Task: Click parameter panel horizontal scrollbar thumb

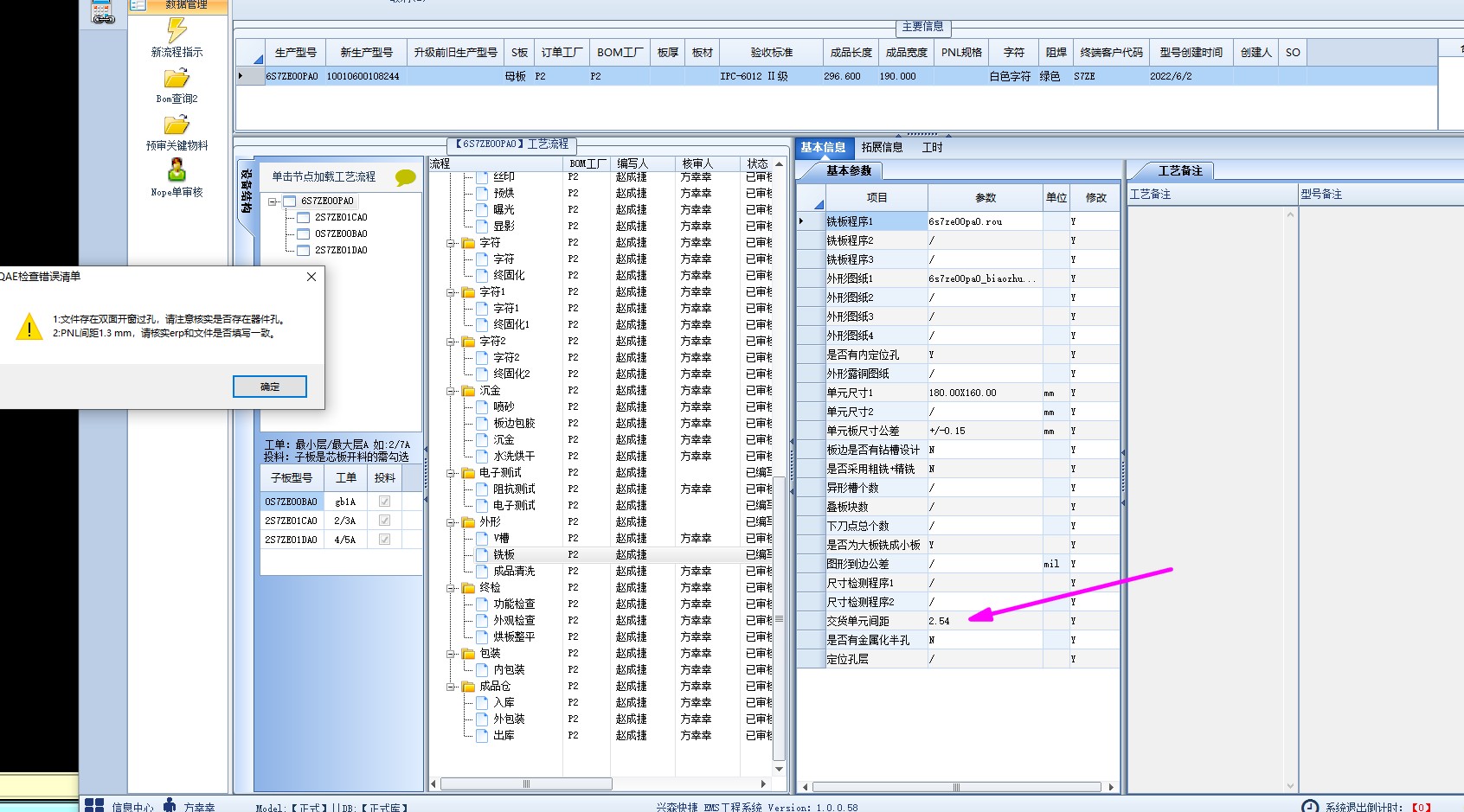Action: pos(956,787)
